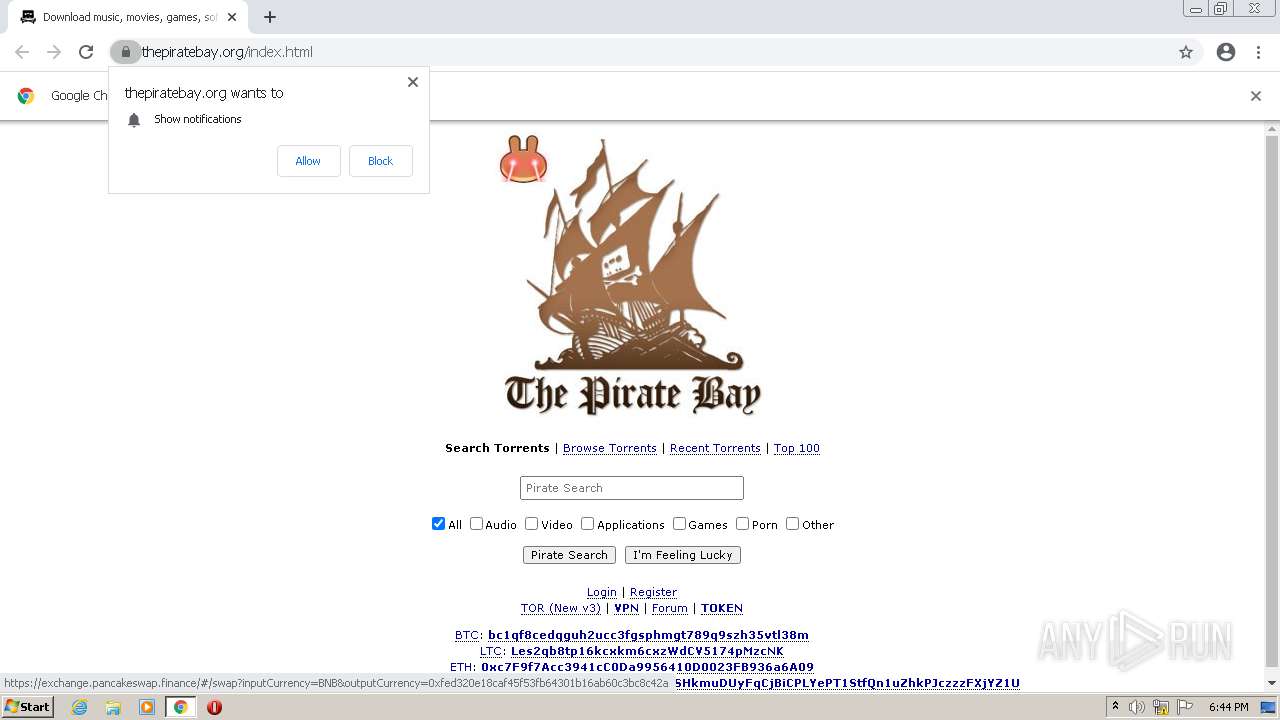1280x720 pixels.
Task: Click the page vertical scrollbar
Action: tap(1272, 400)
